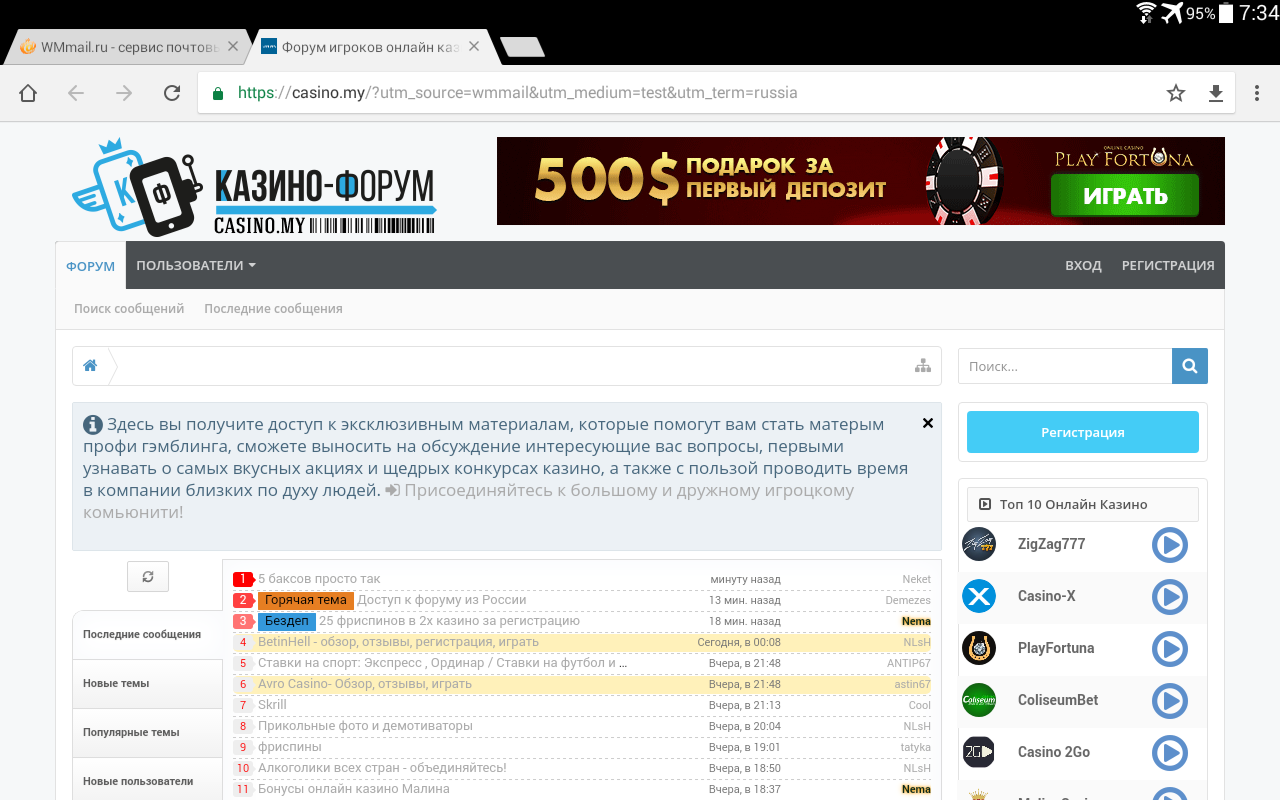Select the Новые пользователи tab
The width and height of the screenshot is (1280, 800).
click(x=147, y=781)
